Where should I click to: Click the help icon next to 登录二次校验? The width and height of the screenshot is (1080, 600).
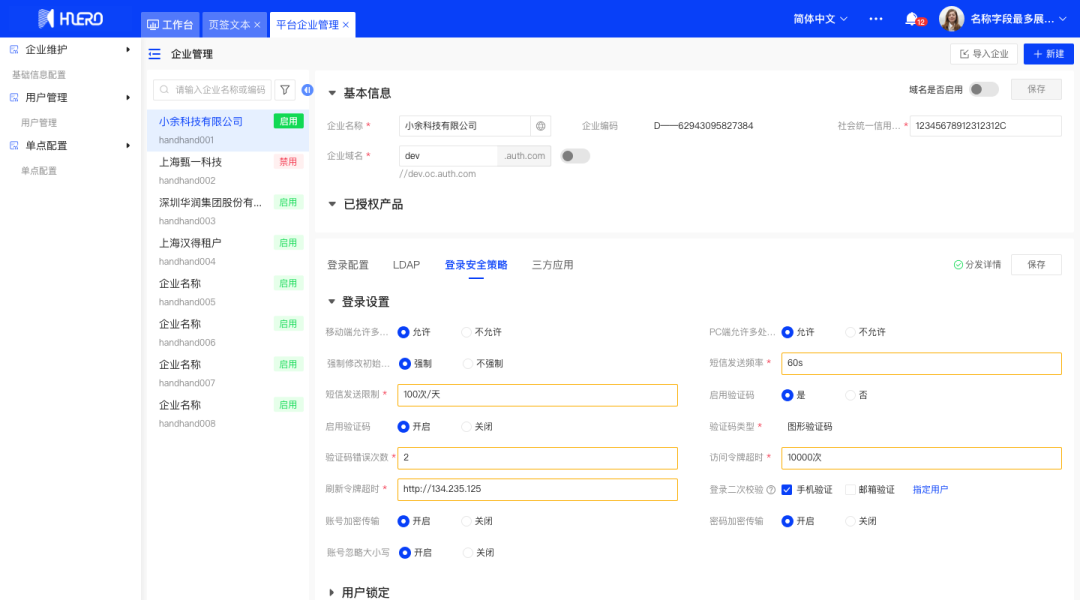(771, 490)
